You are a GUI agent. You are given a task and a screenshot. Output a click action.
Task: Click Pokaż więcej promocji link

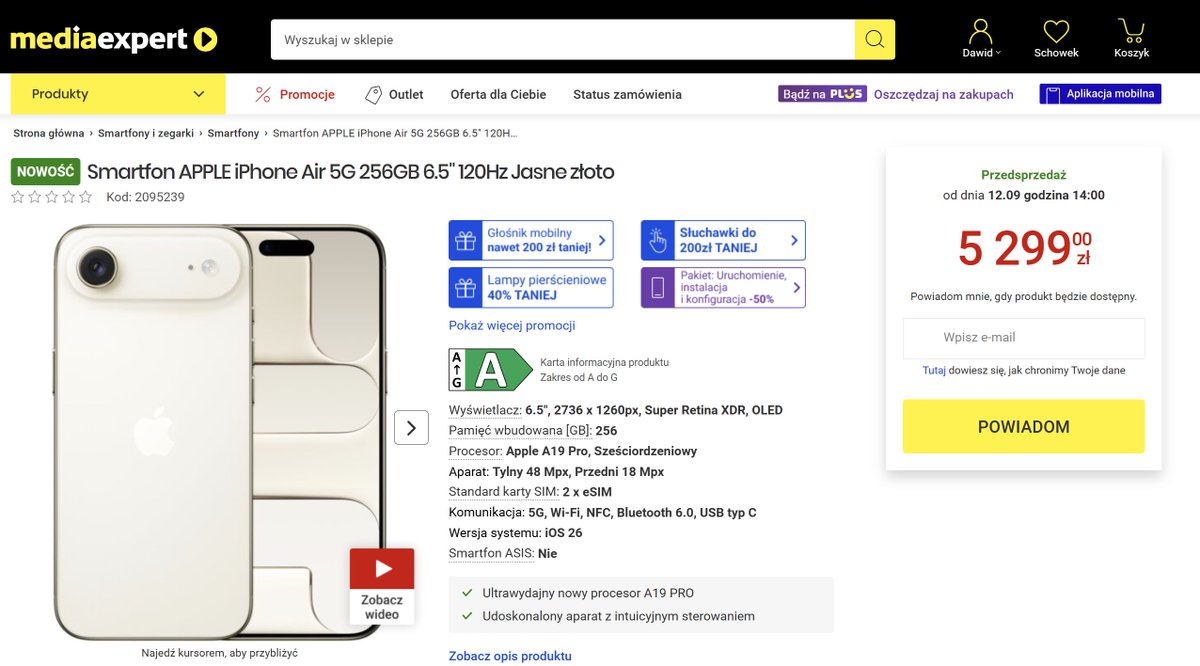tap(512, 325)
